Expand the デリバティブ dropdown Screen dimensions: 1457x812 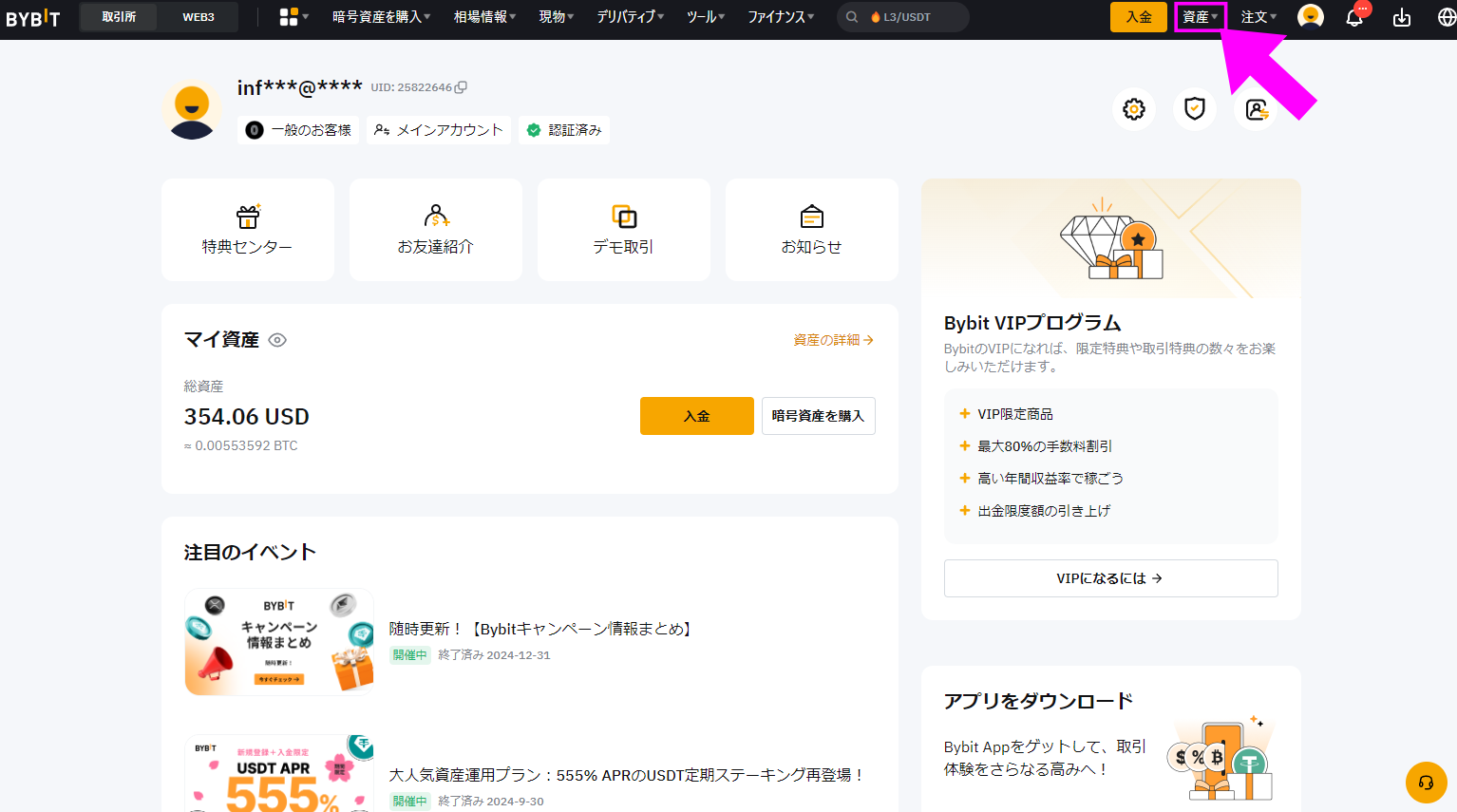pos(631,17)
